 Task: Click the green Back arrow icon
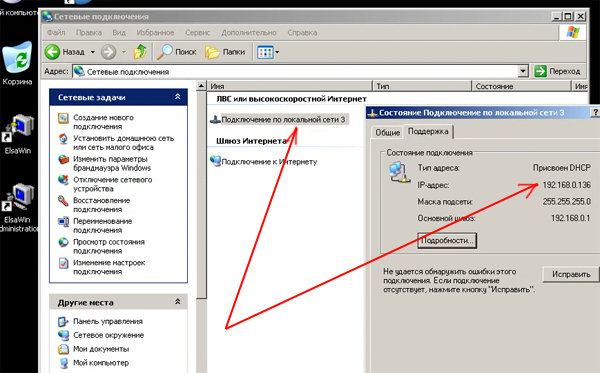pyautogui.click(x=52, y=52)
